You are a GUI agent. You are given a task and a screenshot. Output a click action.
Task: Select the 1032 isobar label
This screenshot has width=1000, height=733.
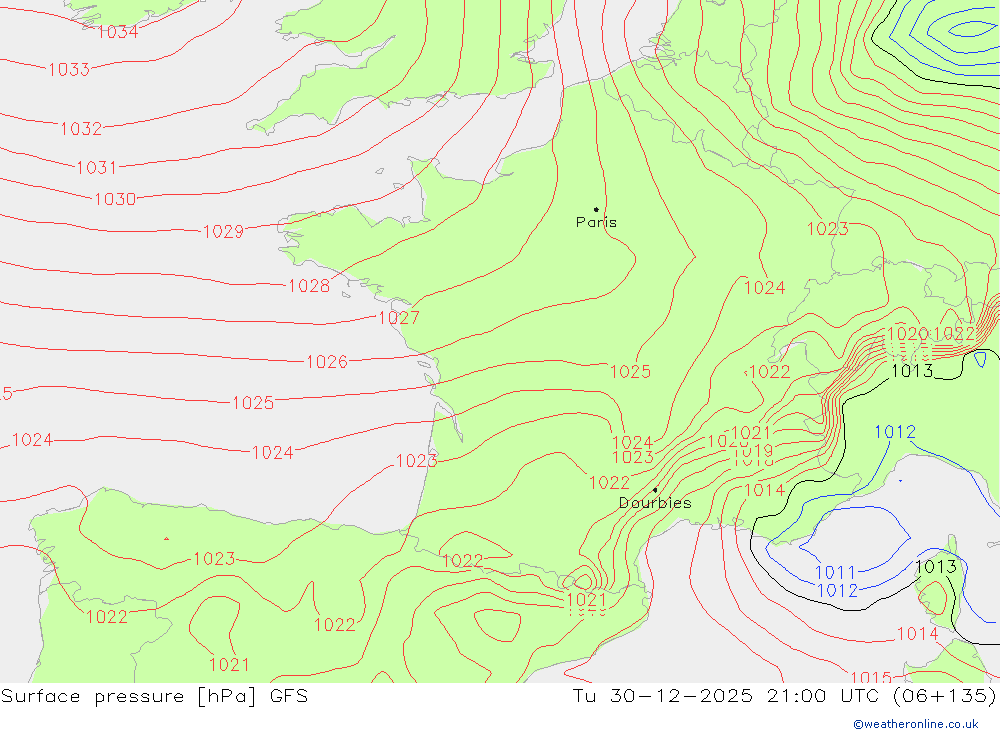(x=81, y=129)
